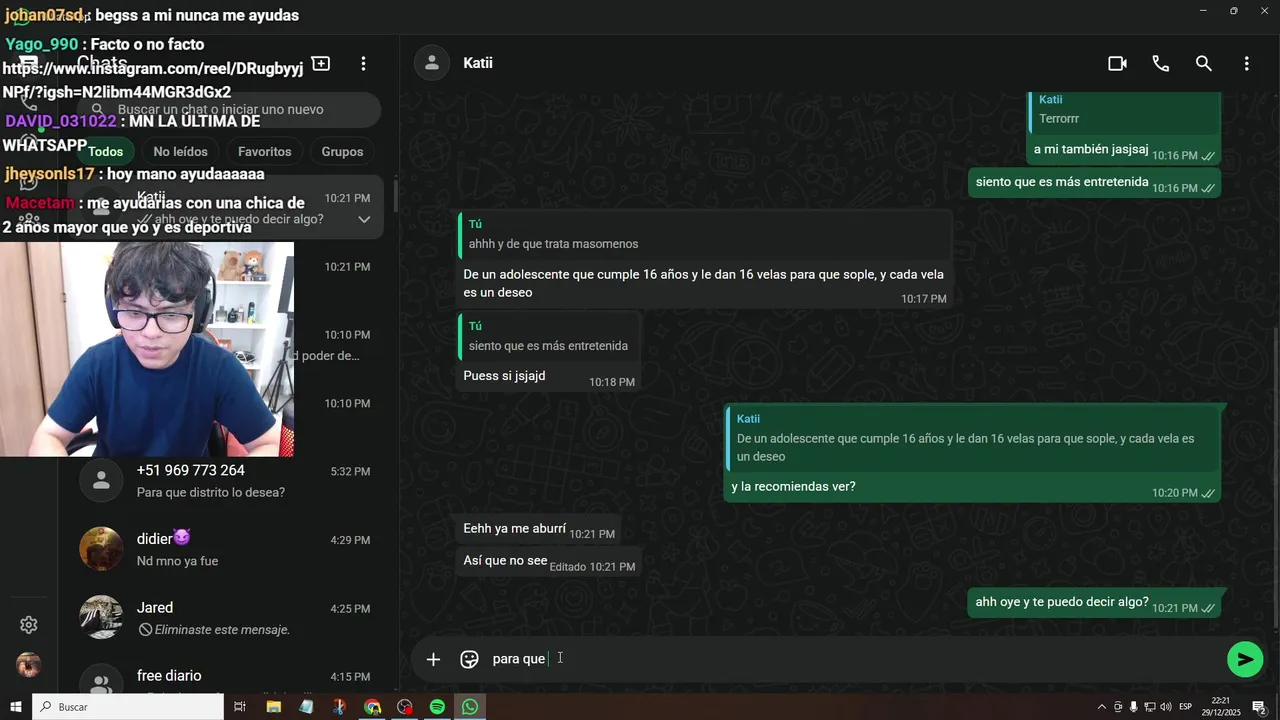The height and width of the screenshot is (720, 1280).
Task: Click the plus attach button in message bar
Action: click(433, 659)
